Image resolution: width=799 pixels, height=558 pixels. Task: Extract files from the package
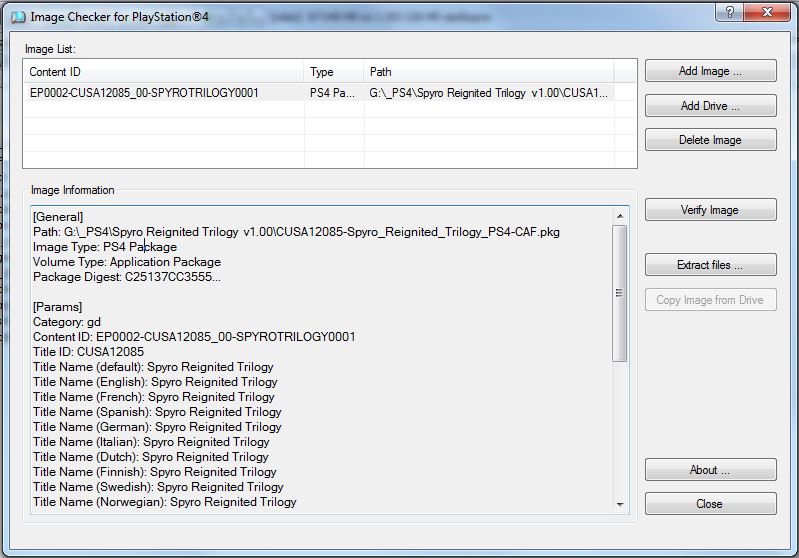click(710, 264)
